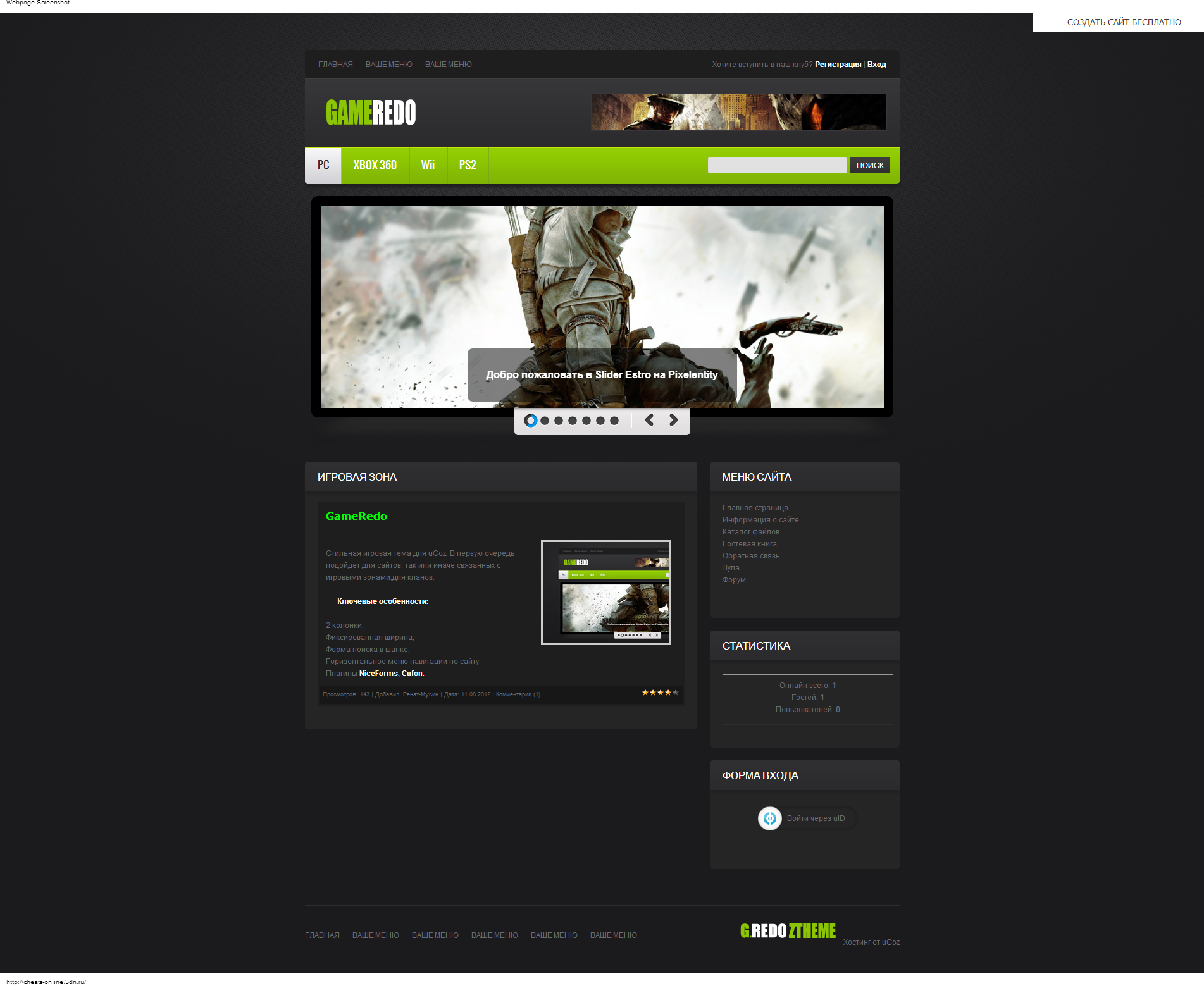Image resolution: width=1204 pixels, height=986 pixels.
Task: Go to previous slide arrow
Action: click(649, 420)
